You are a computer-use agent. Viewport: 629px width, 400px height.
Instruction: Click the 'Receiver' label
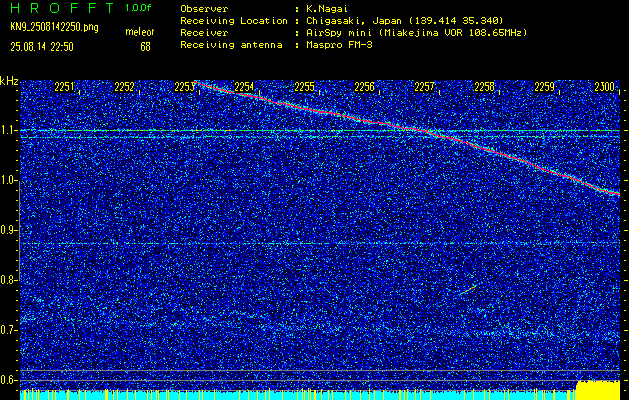click(204, 33)
